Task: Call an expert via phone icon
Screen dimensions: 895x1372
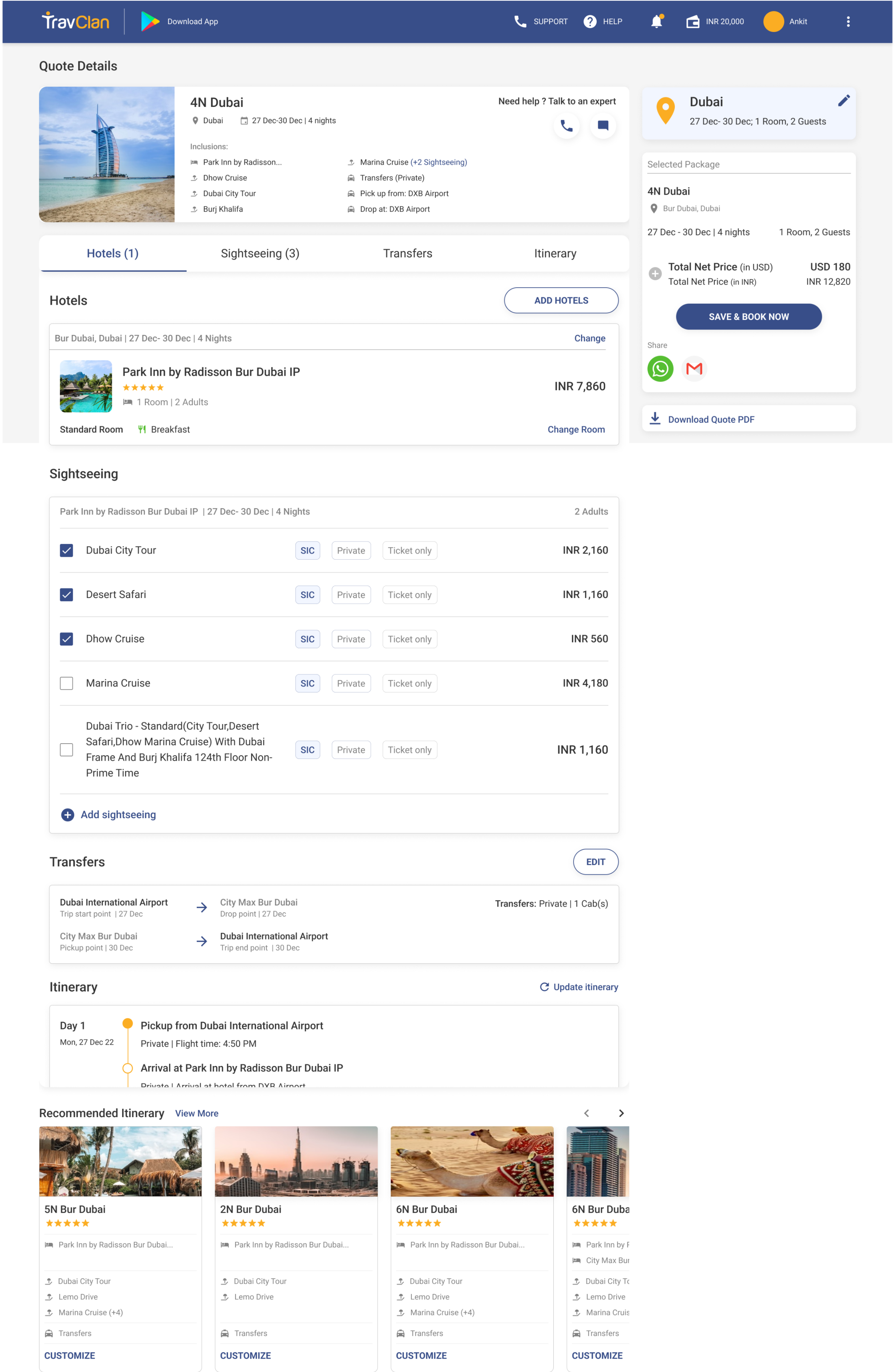Action: tap(567, 126)
